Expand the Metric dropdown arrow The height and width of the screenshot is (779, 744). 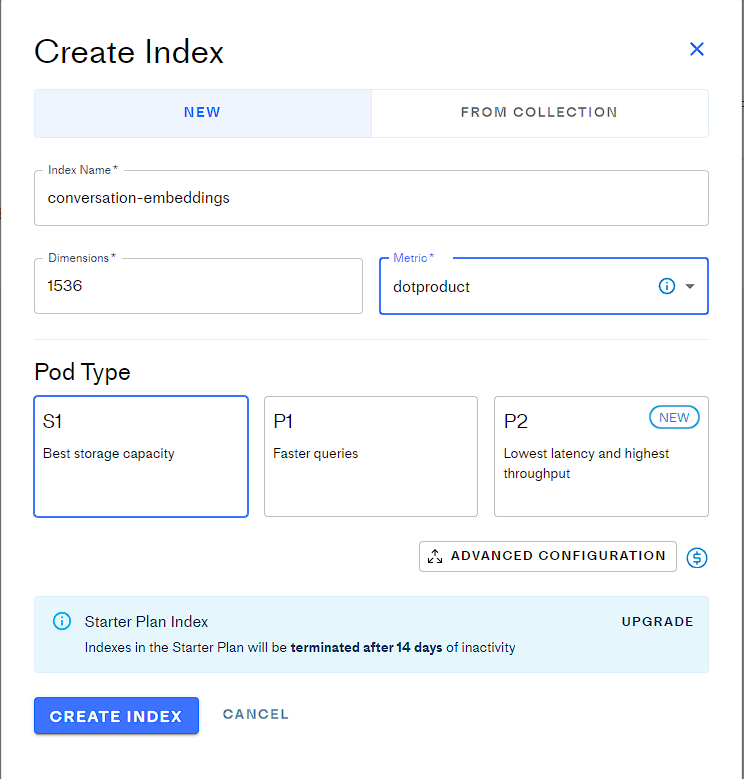click(690, 286)
